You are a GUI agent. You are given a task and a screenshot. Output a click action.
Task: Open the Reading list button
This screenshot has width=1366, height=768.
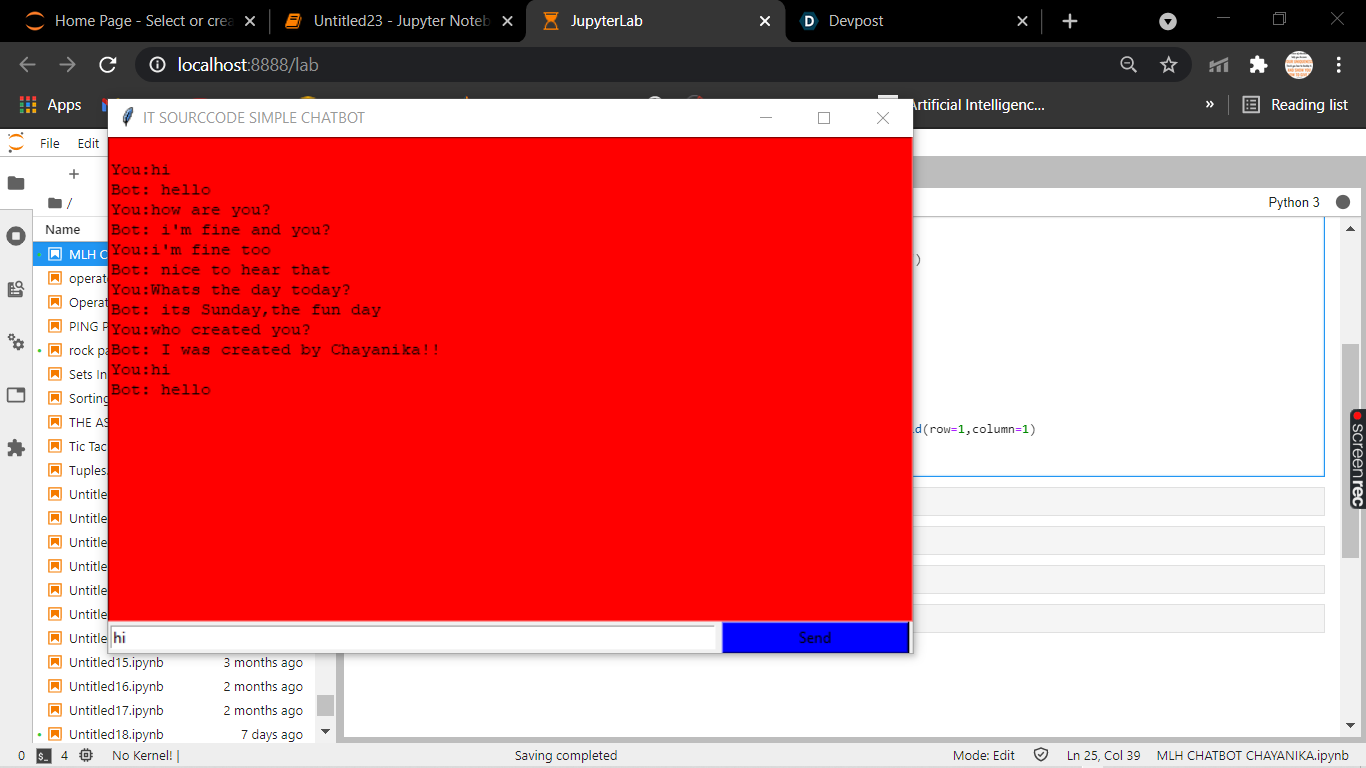[x=1295, y=104]
